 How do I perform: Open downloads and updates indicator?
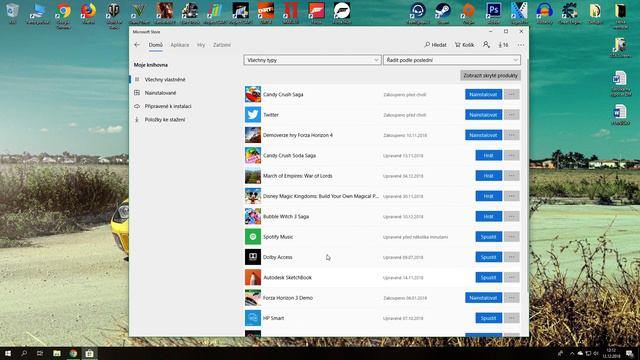[503, 45]
